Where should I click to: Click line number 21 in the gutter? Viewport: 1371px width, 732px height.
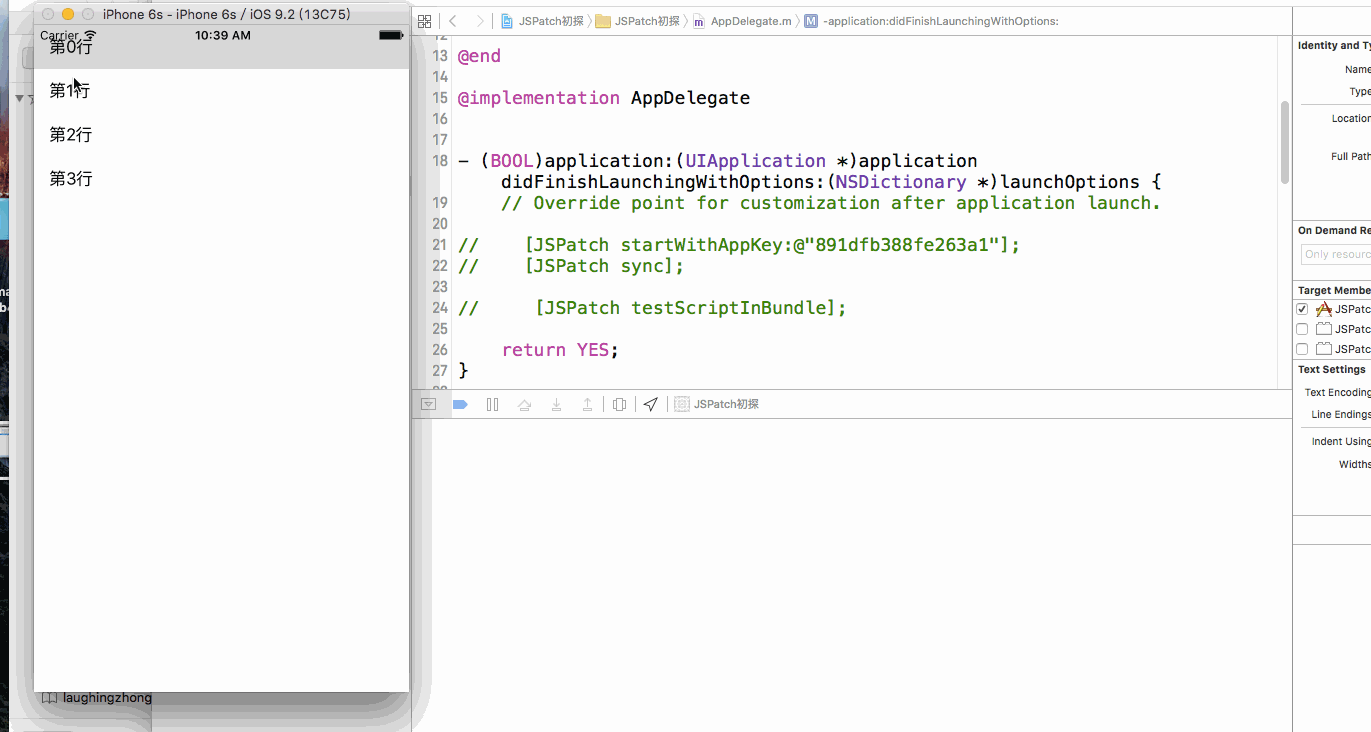coord(440,245)
